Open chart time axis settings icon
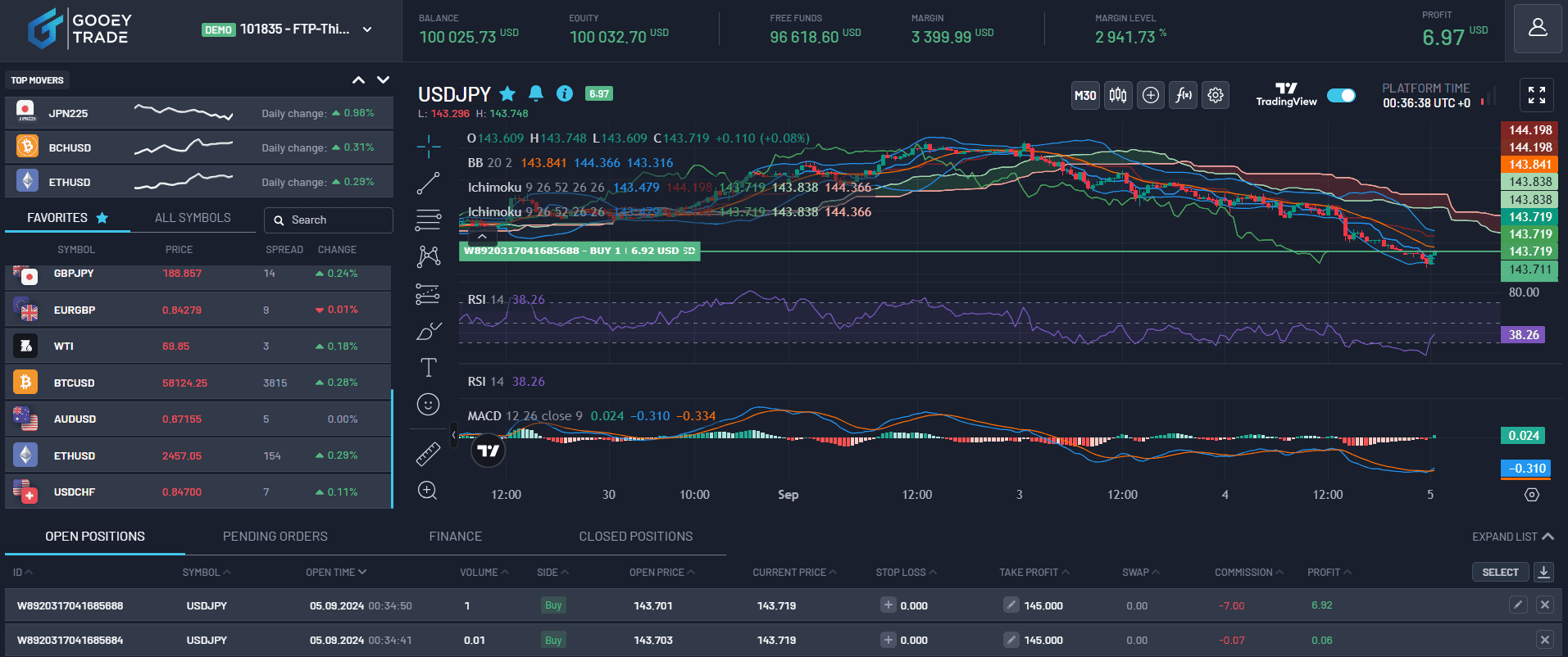The height and width of the screenshot is (657, 1568). (x=1531, y=495)
